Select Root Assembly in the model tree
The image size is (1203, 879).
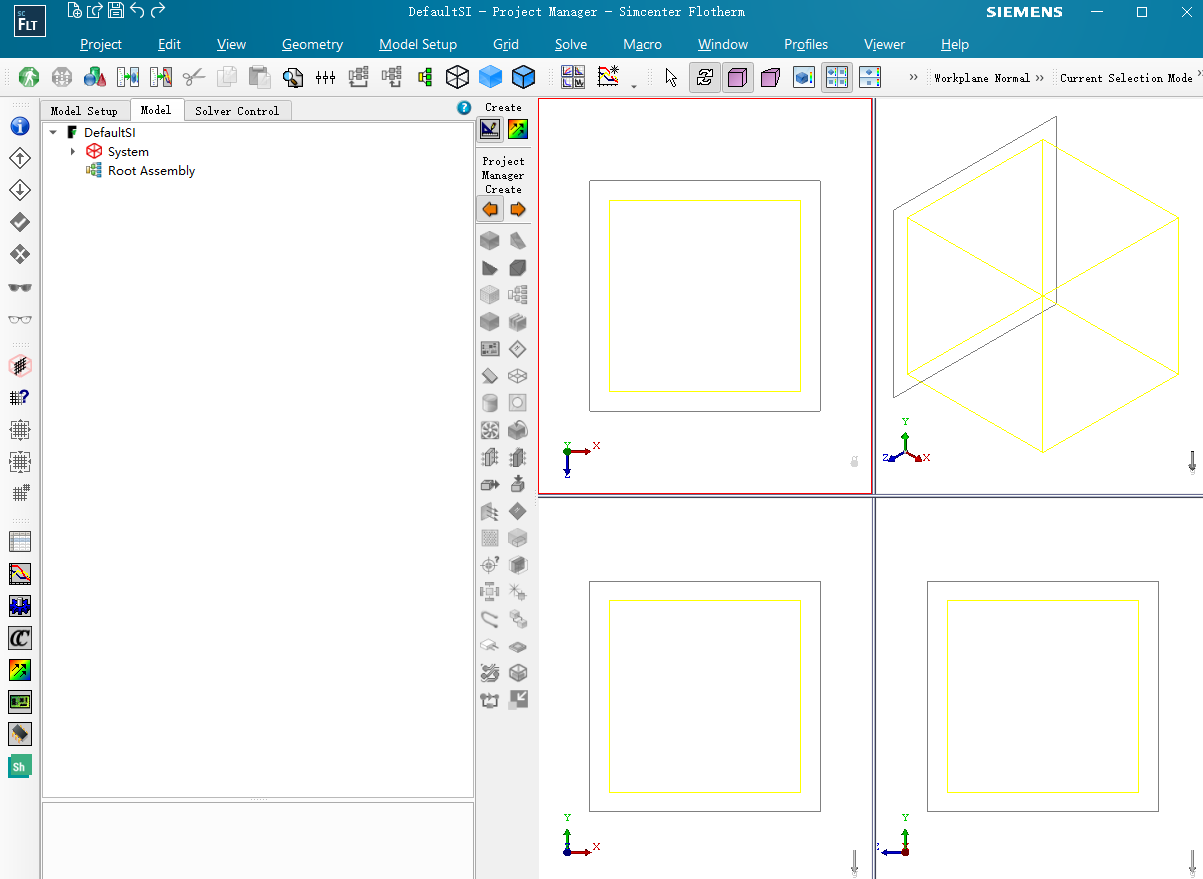151,171
